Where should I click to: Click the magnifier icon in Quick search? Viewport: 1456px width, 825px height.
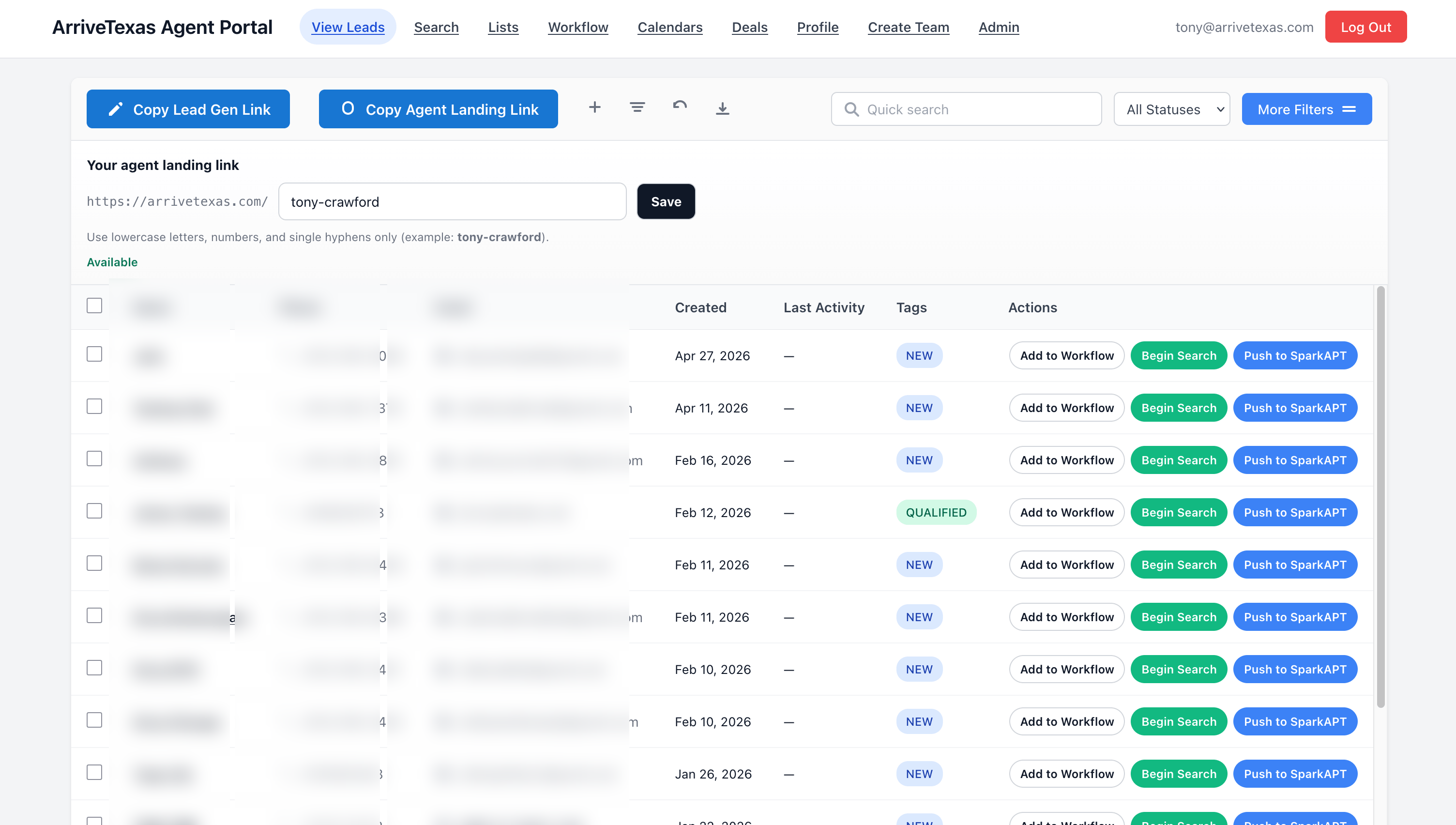(x=851, y=109)
